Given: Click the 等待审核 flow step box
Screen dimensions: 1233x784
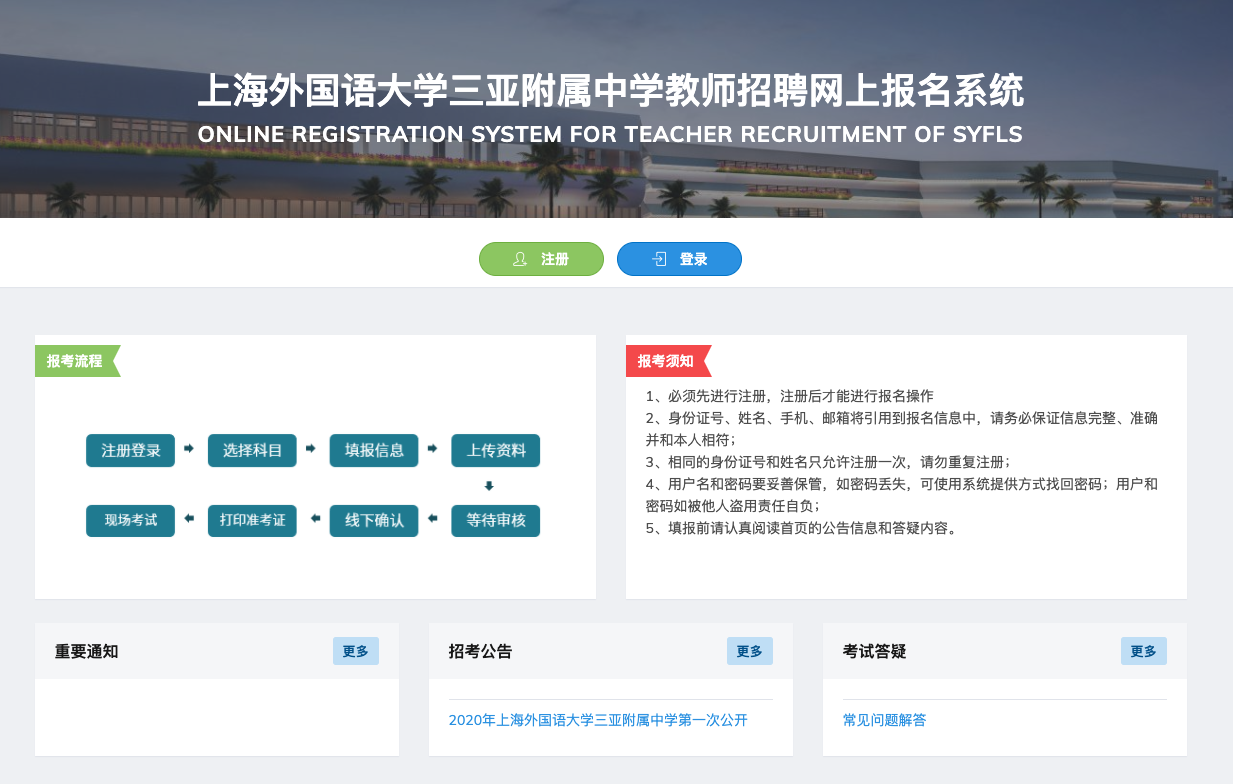Looking at the screenshot, I should (x=496, y=521).
